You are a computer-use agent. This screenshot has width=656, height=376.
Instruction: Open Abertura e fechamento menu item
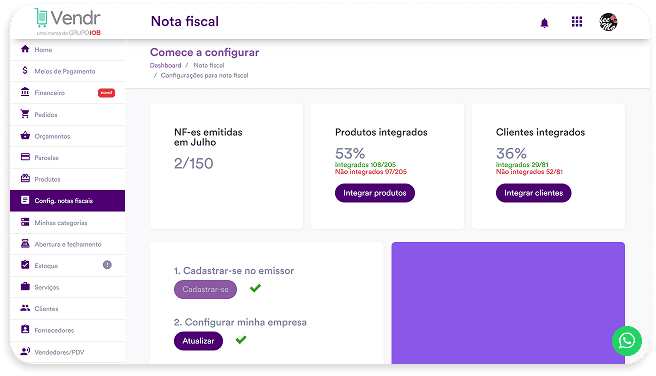point(67,244)
